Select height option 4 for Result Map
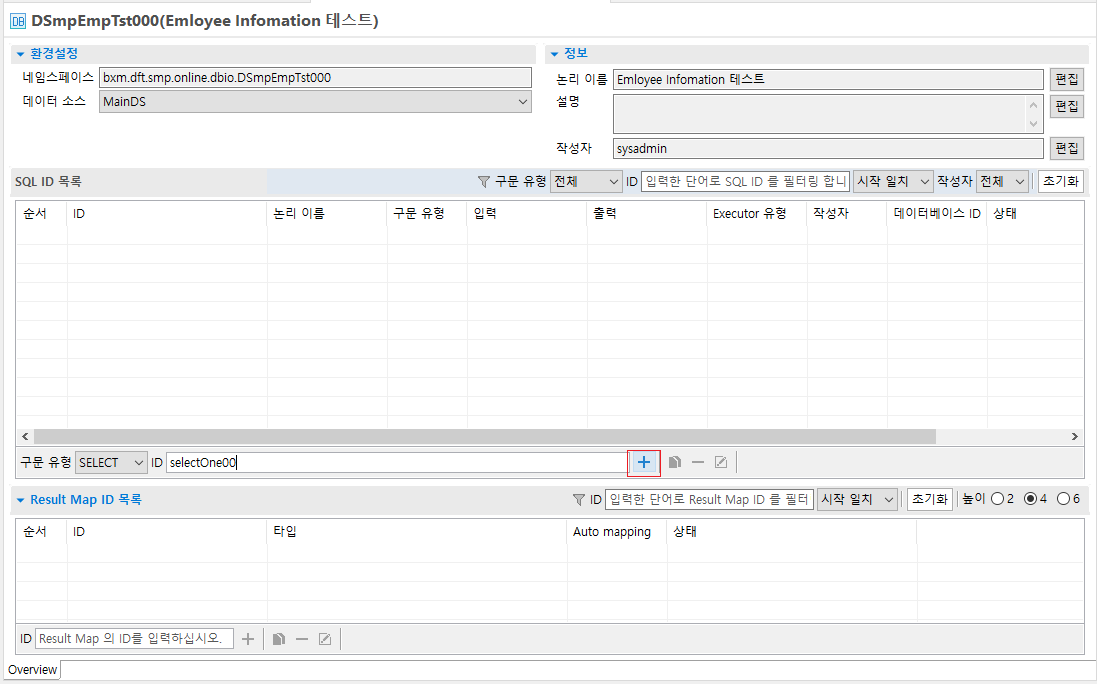Viewport: 1097px width, 684px height. (1032, 499)
